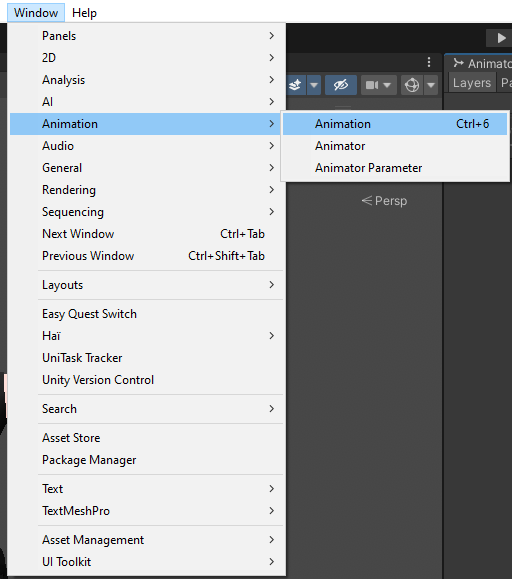512x579 pixels.
Task: Open the Layouts submenu
Action: click(148, 285)
